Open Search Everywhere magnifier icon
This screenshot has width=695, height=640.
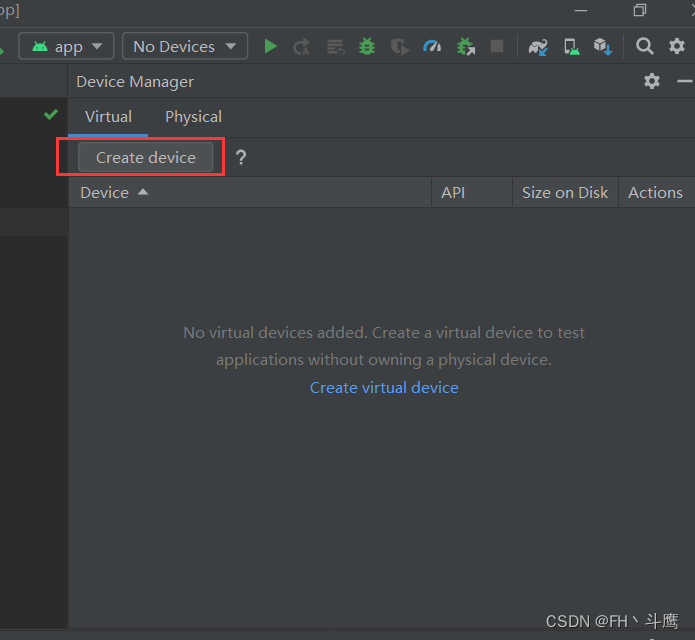(644, 46)
